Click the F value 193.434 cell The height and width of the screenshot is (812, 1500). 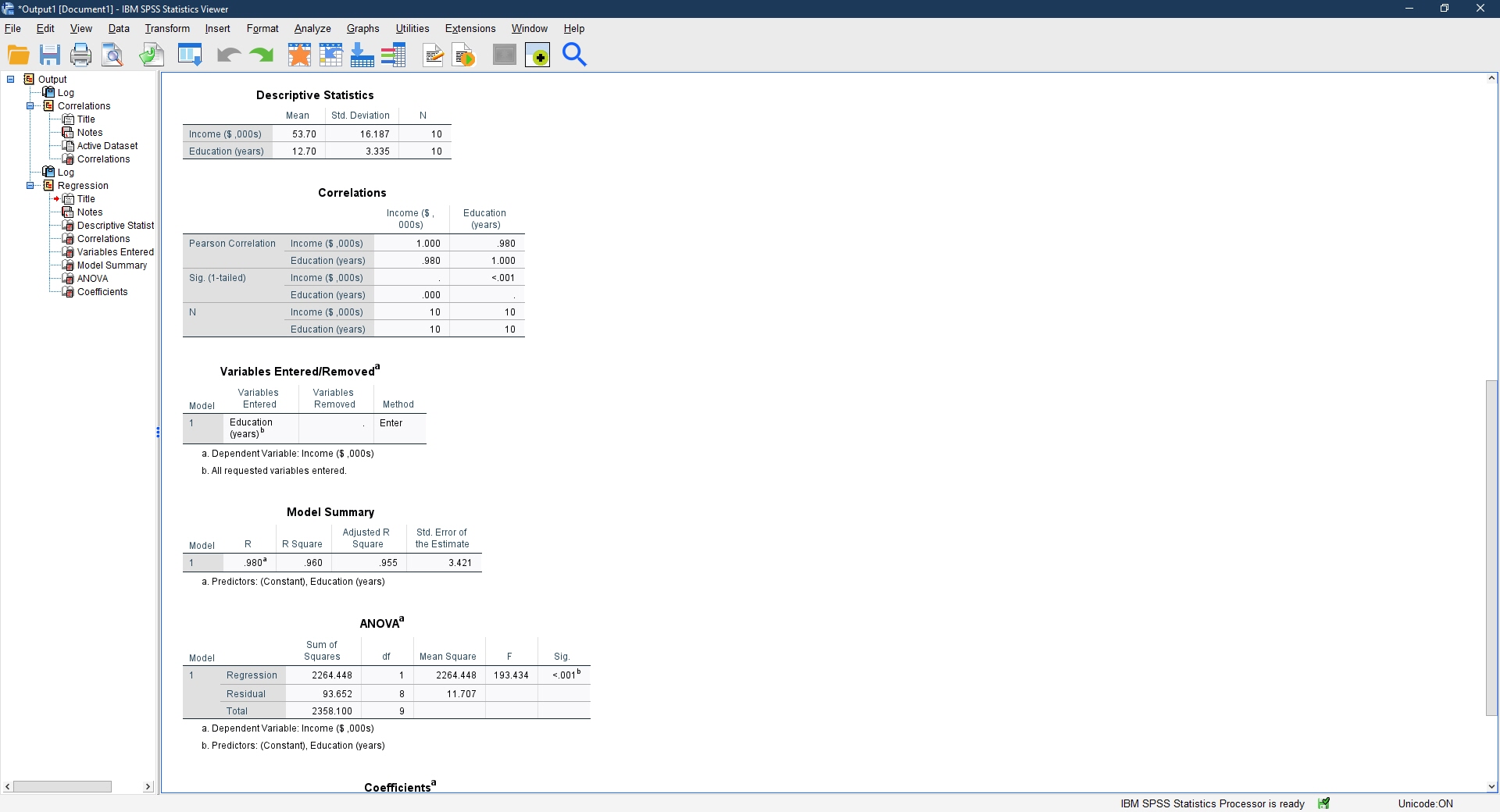point(511,675)
